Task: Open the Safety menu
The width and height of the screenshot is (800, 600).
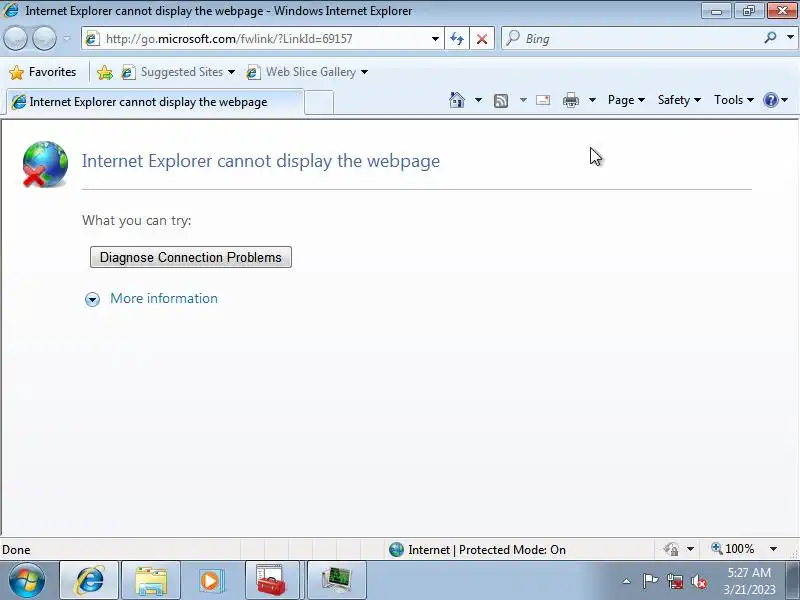Action: pos(679,100)
